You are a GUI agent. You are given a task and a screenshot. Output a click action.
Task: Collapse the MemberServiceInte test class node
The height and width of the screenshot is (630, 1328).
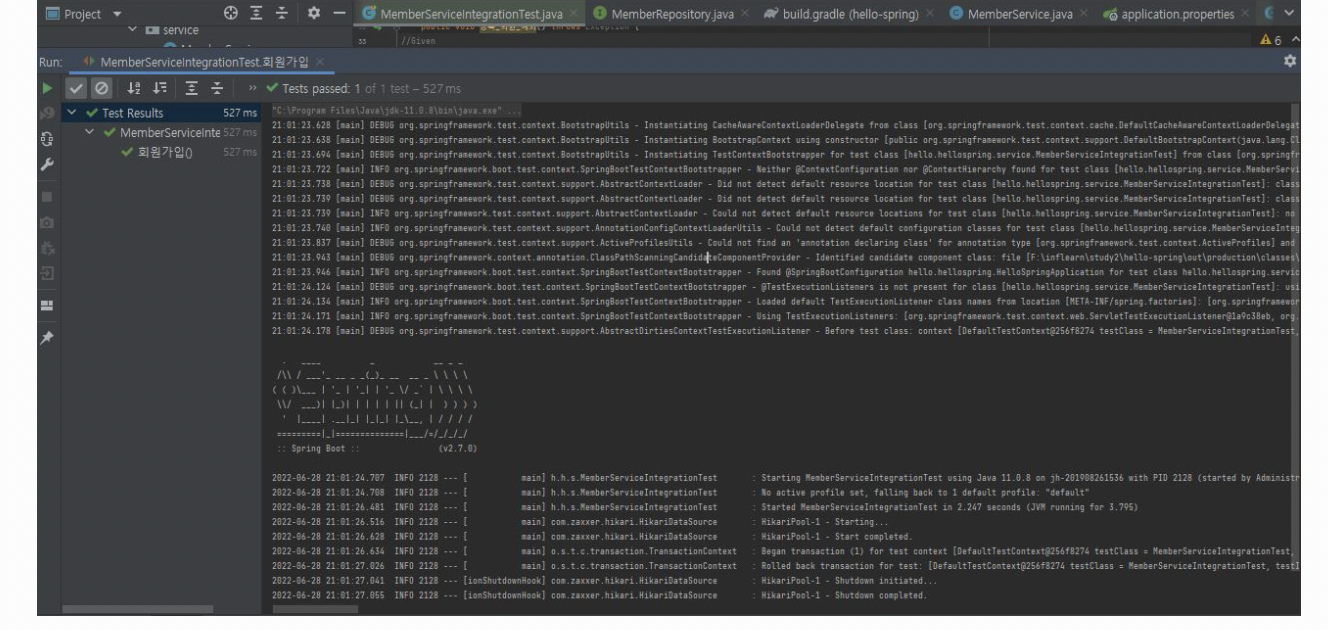[x=91, y=132]
